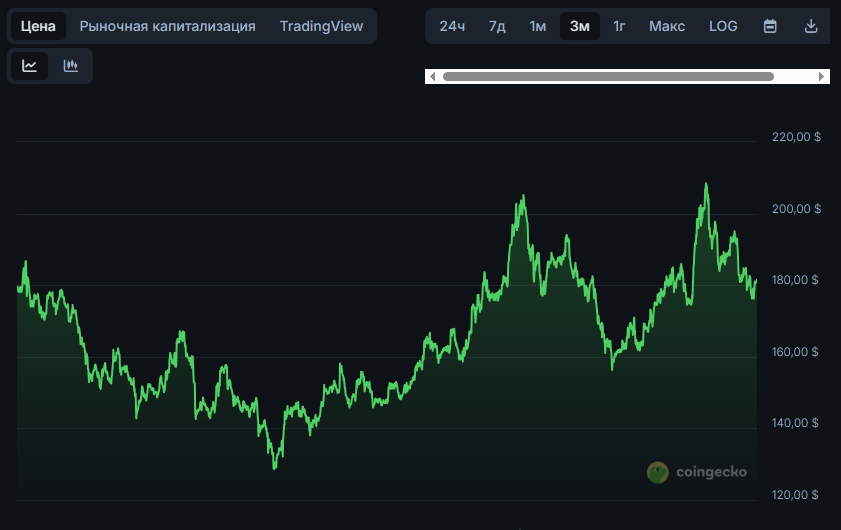The width and height of the screenshot is (841, 530).
Task: Open the Цена tab
Action: tap(38, 26)
